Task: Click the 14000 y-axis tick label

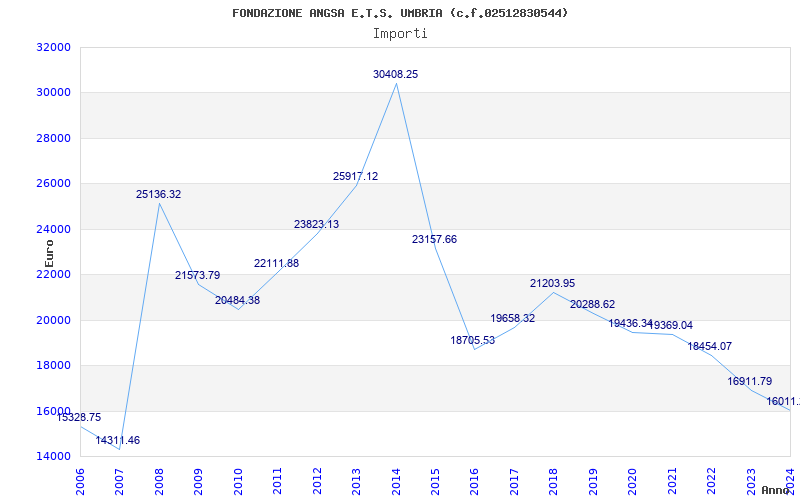Action: (53, 457)
